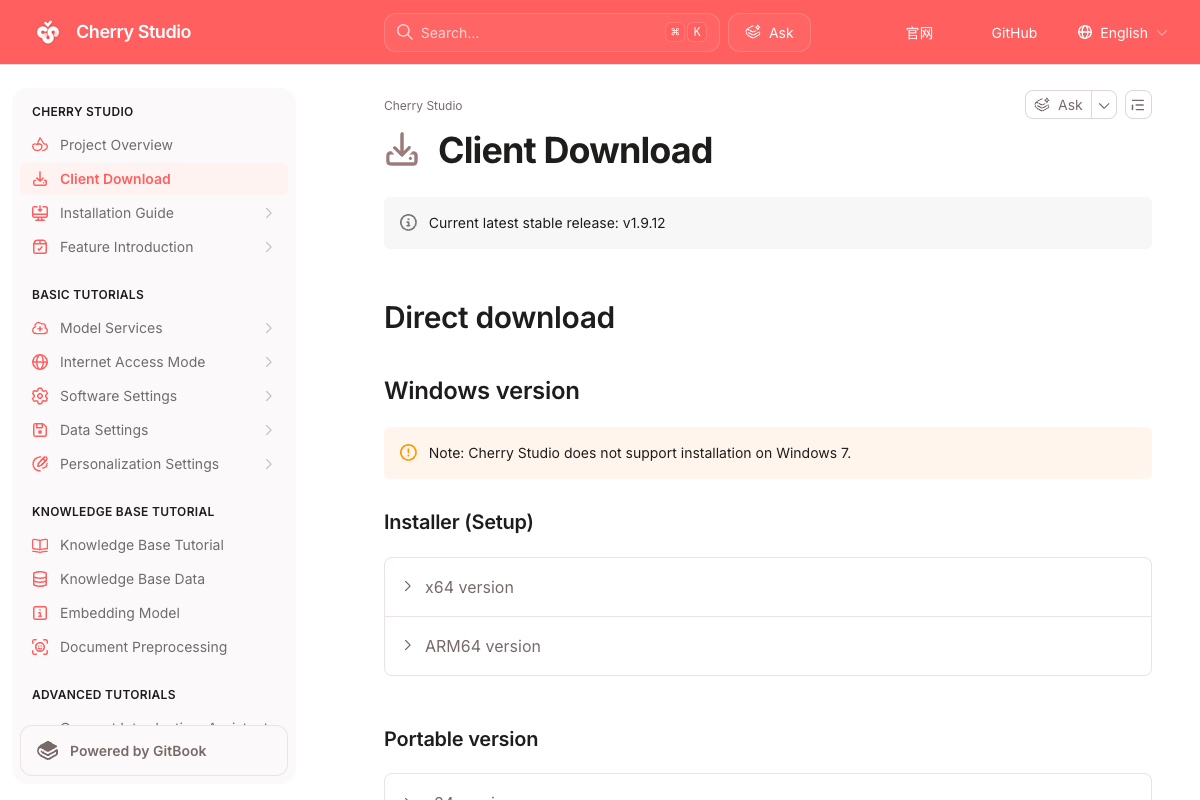Viewport: 1200px width, 800px height.
Task: Expand Data Settings submenu chevron
Action: tap(269, 430)
